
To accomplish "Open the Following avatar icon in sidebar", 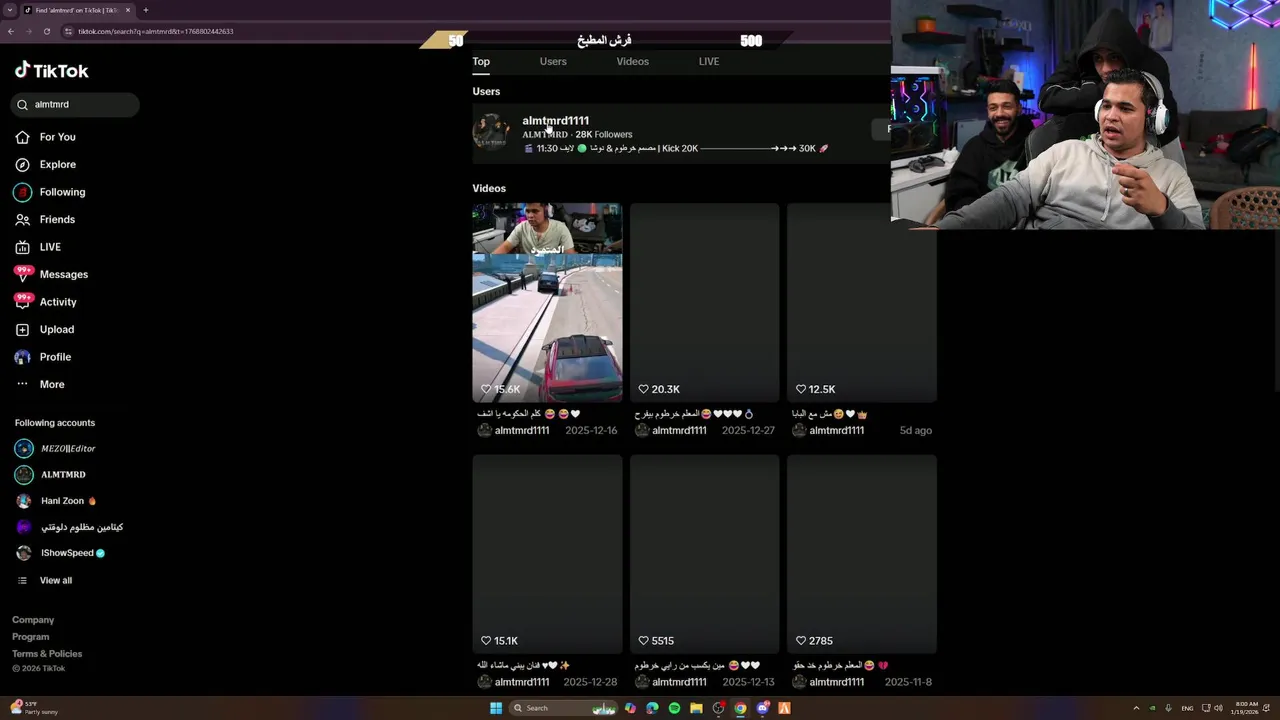I will click(x=22, y=192).
